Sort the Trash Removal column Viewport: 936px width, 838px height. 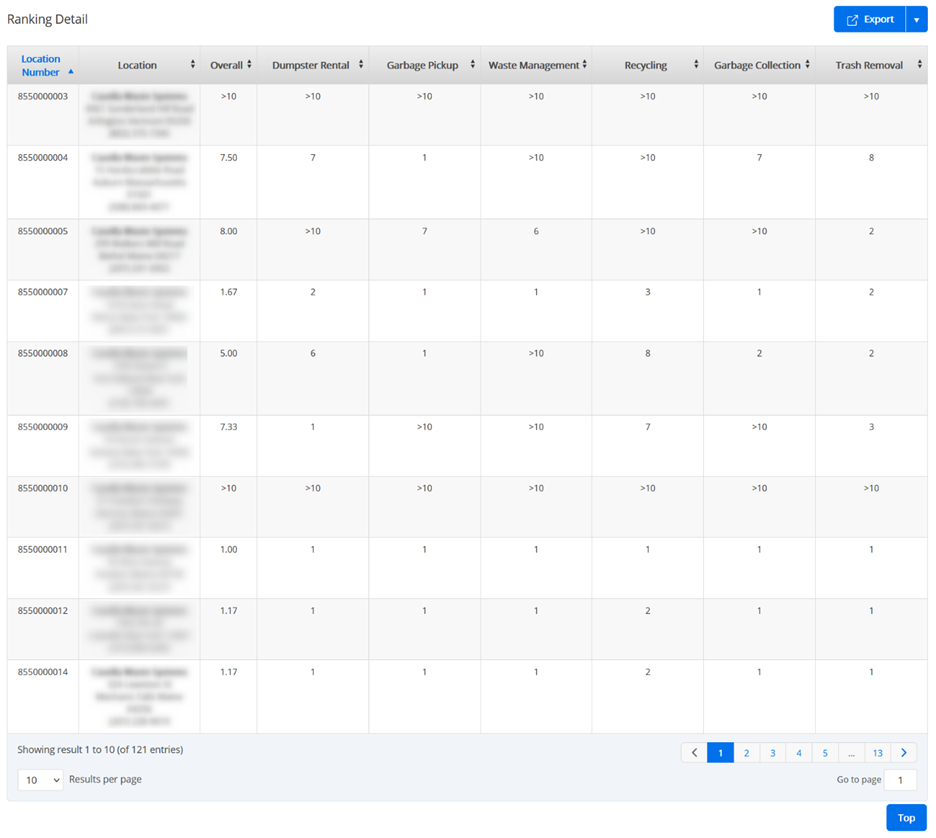872,65
